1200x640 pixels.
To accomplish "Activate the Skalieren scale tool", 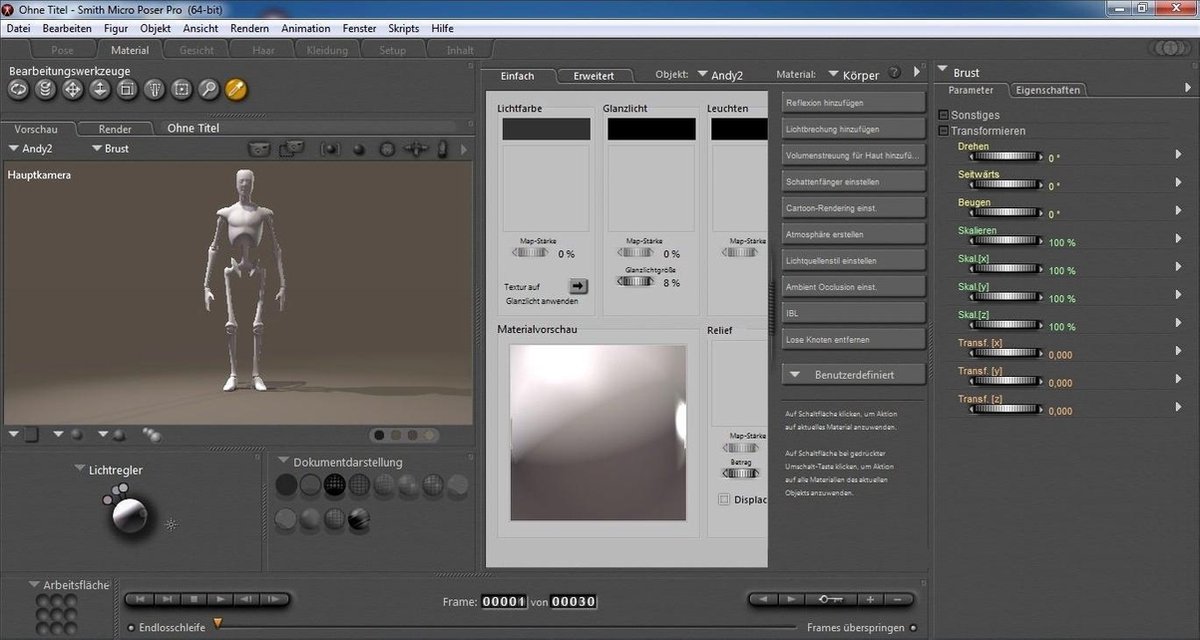I will click(x=128, y=90).
